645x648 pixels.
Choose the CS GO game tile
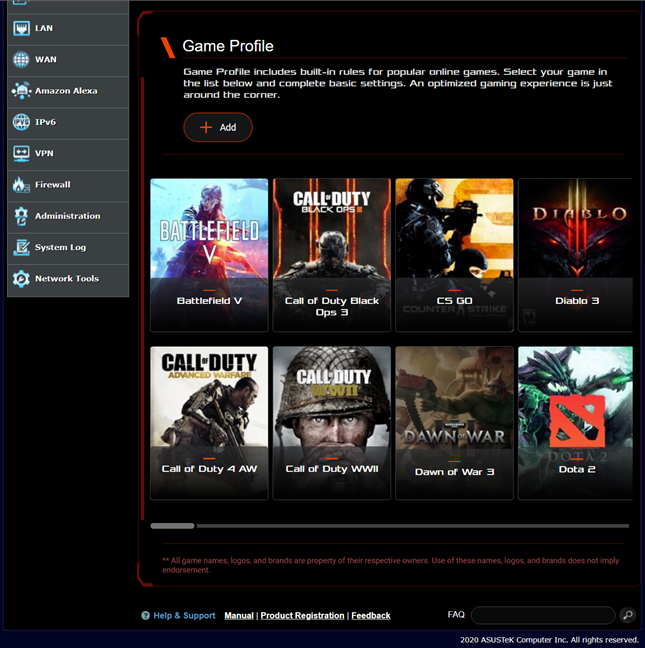point(454,254)
